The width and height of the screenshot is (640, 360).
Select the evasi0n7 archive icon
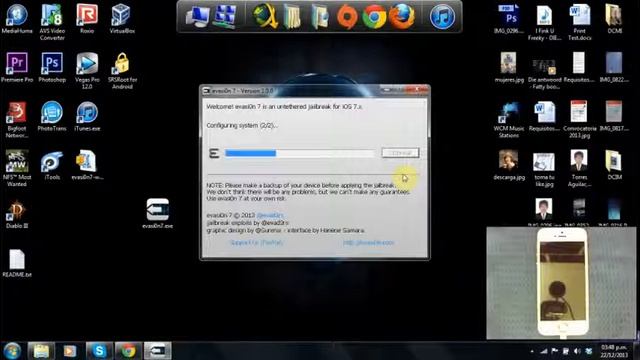point(87,165)
